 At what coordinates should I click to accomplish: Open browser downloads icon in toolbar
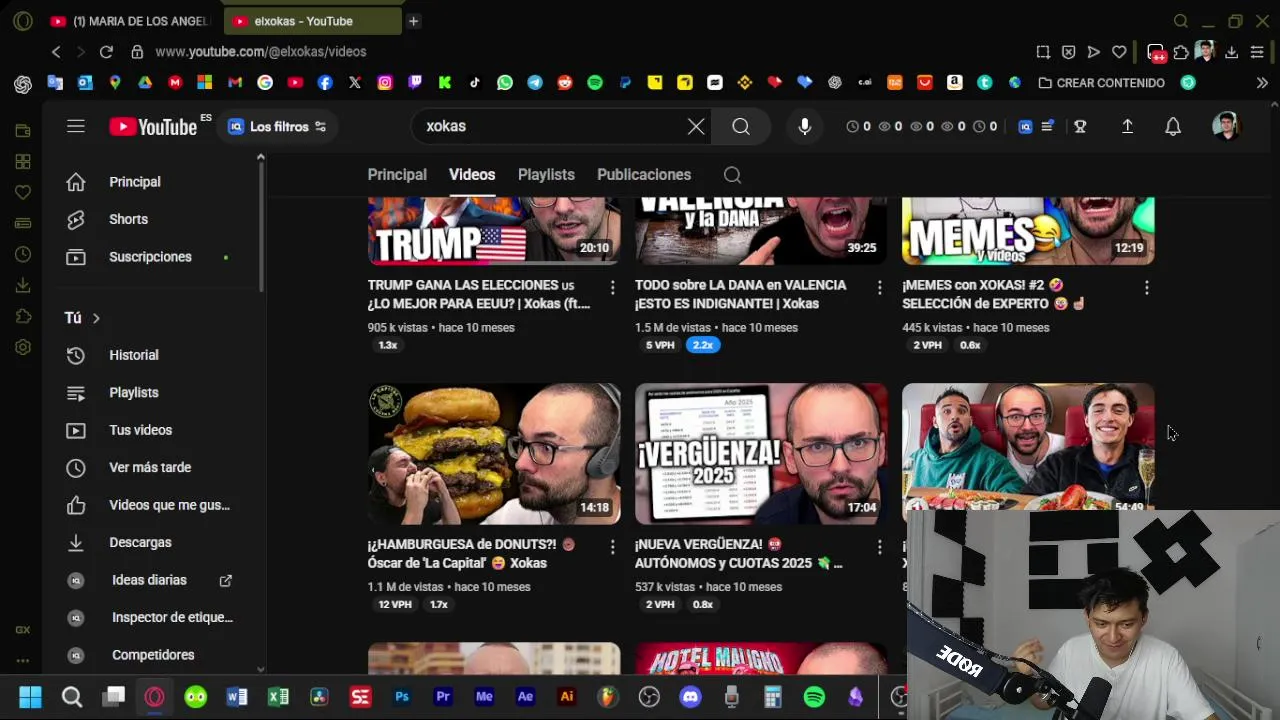tap(1232, 52)
